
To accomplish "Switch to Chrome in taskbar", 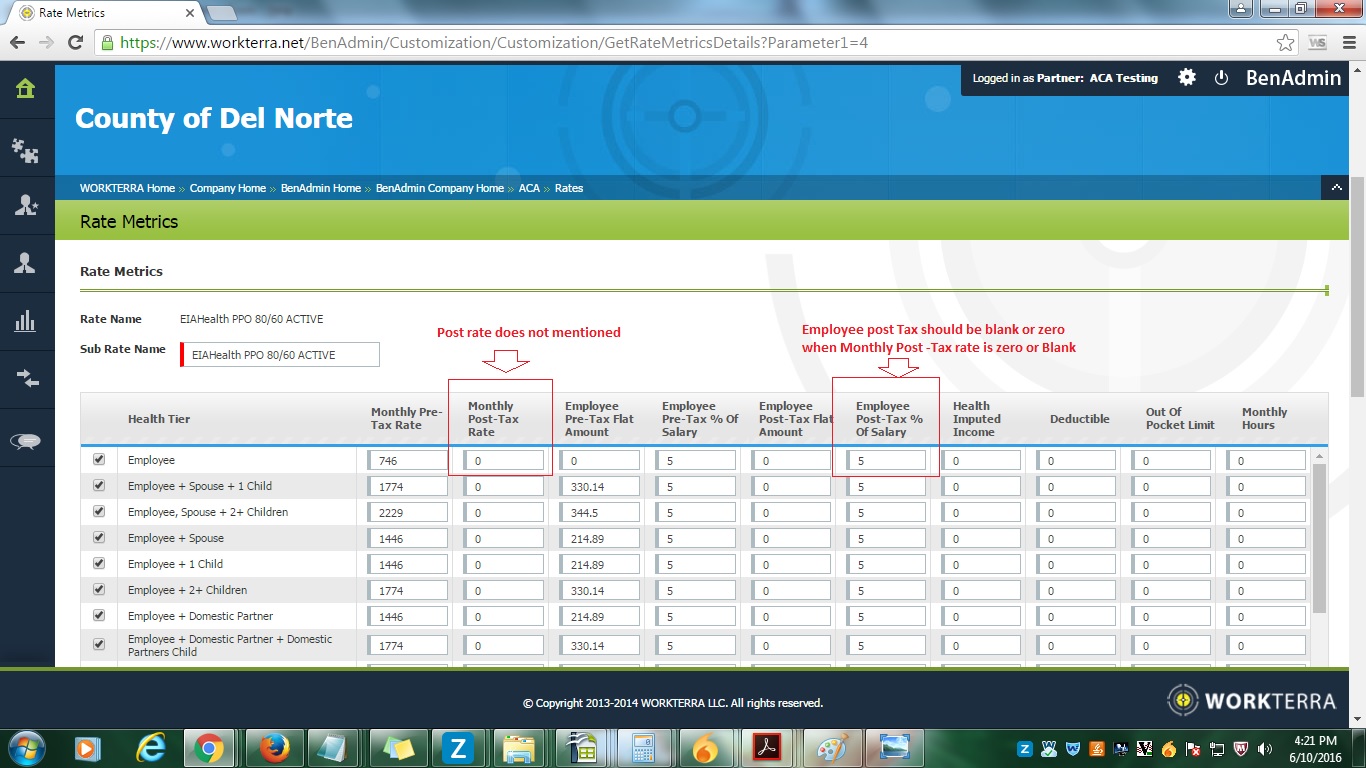I will click(209, 748).
